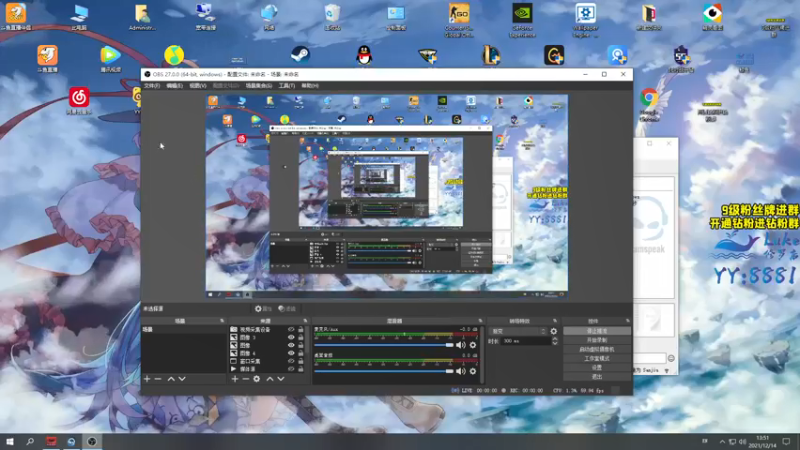Mute the 麦克风/Aux speaker icon

click(x=461, y=345)
